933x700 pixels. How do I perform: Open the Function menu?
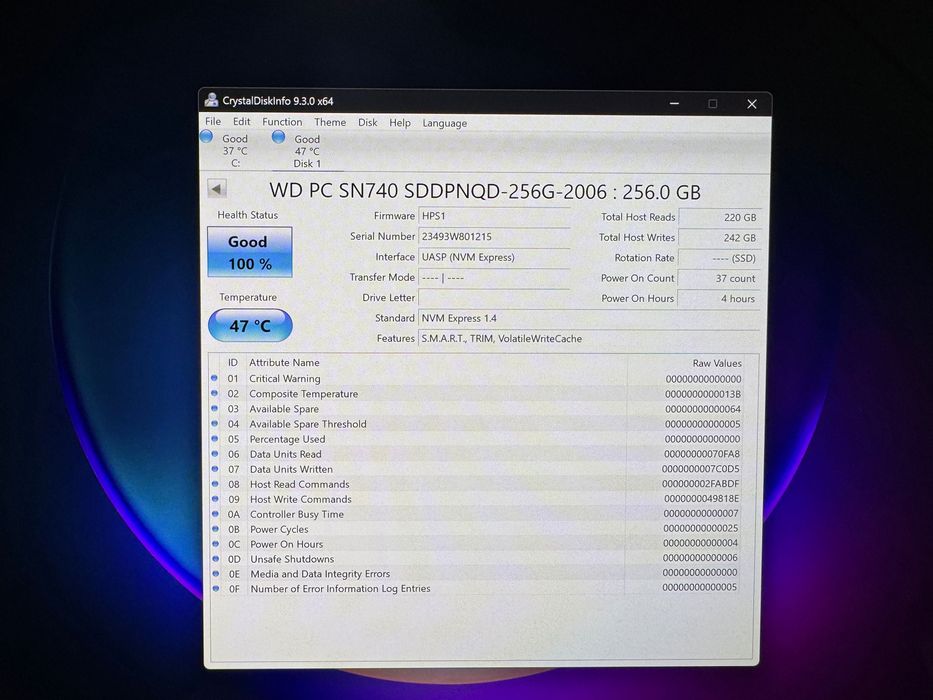282,122
